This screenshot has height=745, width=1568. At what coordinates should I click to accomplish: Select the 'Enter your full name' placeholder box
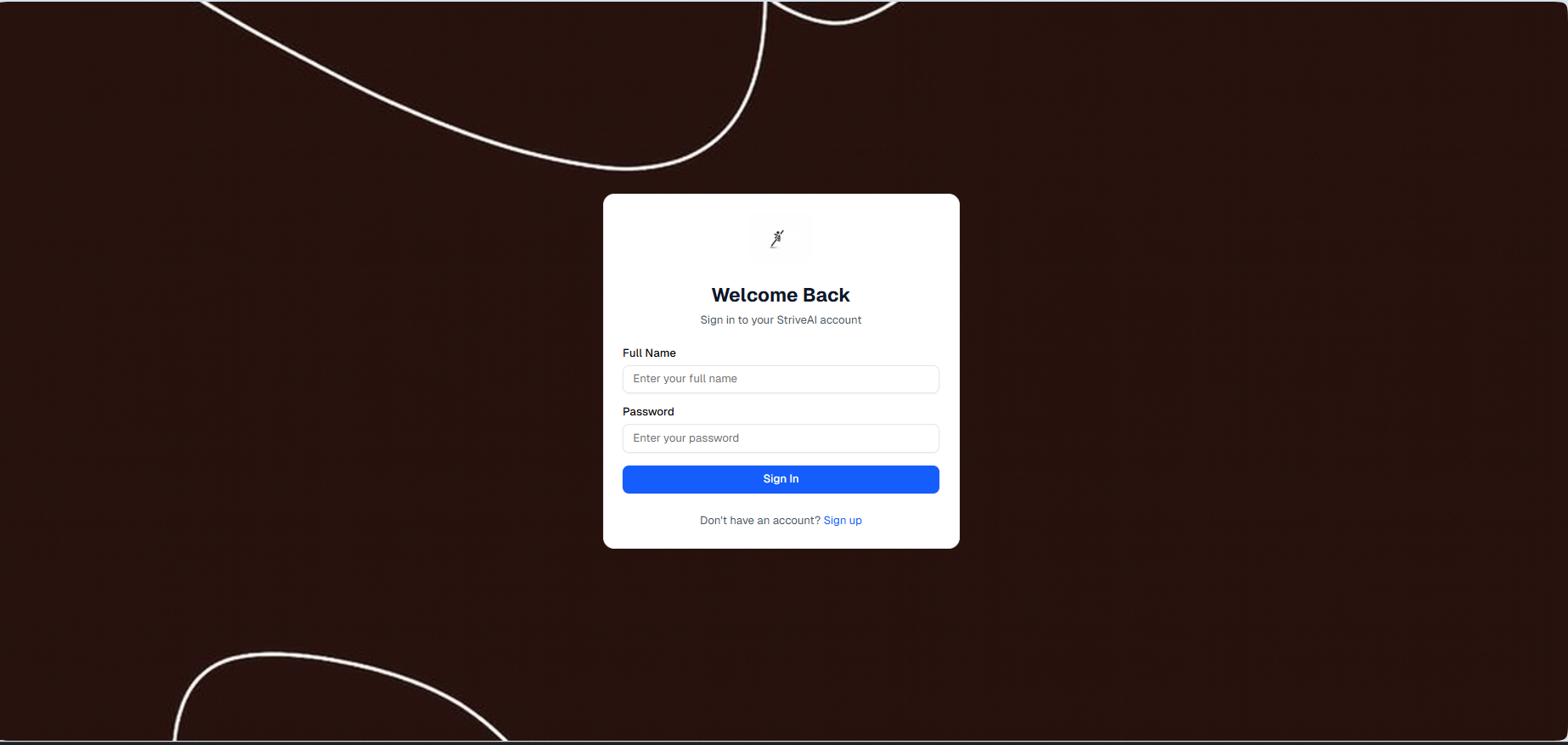tap(781, 379)
